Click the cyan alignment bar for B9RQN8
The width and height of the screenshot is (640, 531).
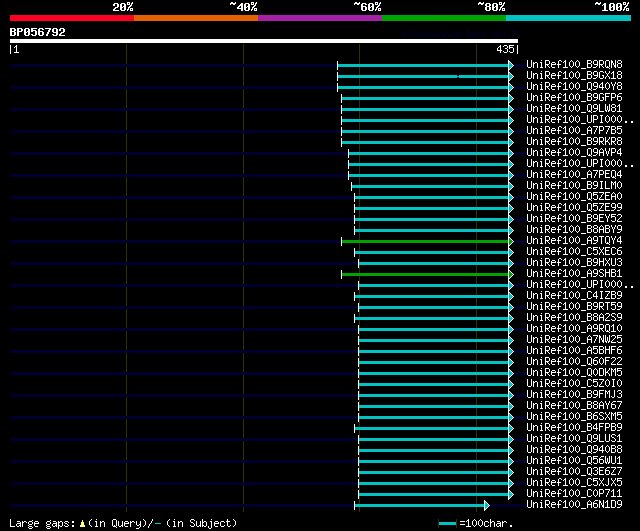coord(423,65)
